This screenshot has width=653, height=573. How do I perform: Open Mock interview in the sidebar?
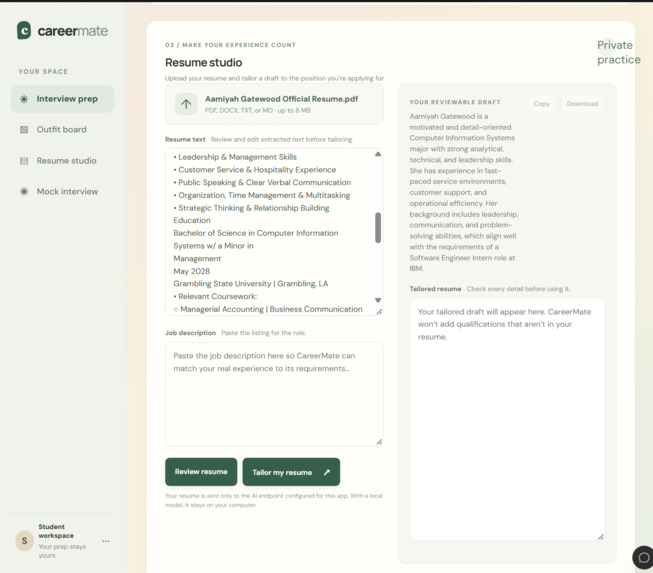click(x=62, y=192)
